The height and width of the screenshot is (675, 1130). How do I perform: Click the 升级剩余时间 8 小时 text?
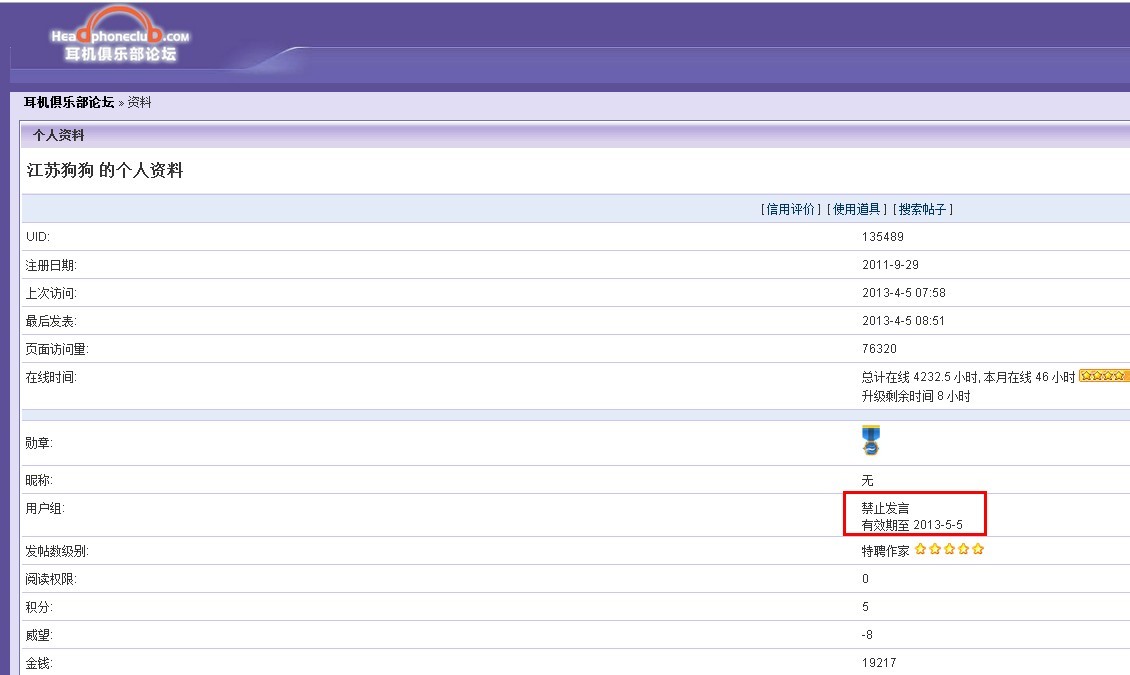click(x=916, y=396)
